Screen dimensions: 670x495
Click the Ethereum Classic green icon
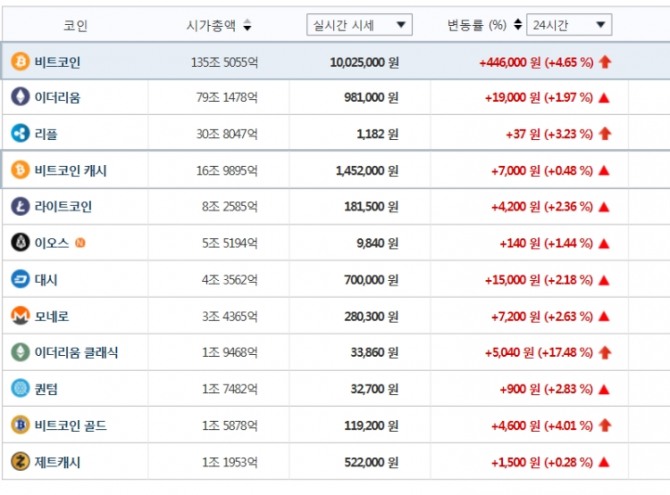[20, 352]
